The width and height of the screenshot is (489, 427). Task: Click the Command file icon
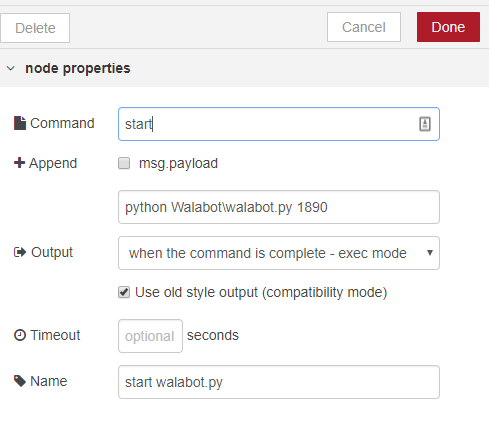tap(20, 123)
